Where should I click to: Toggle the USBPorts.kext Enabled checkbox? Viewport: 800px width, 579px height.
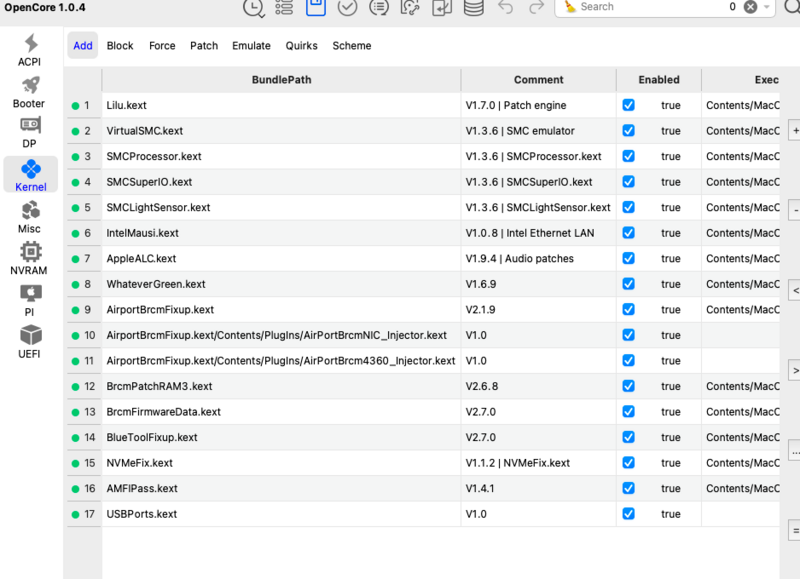(x=628, y=514)
